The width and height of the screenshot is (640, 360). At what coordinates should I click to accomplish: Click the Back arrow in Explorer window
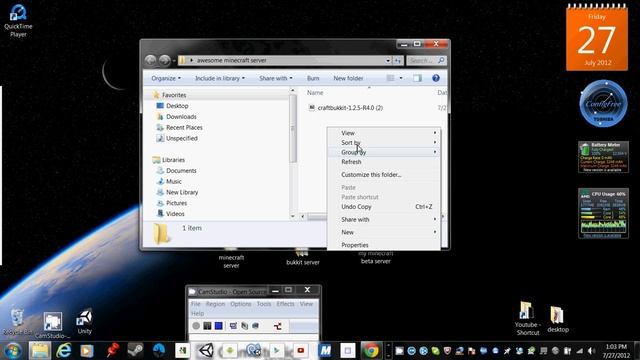point(150,60)
